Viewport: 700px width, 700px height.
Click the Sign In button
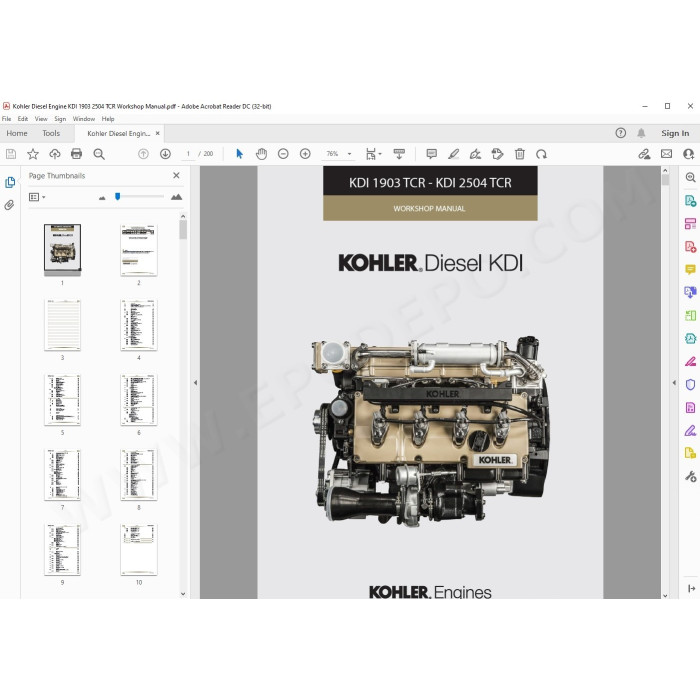675,133
